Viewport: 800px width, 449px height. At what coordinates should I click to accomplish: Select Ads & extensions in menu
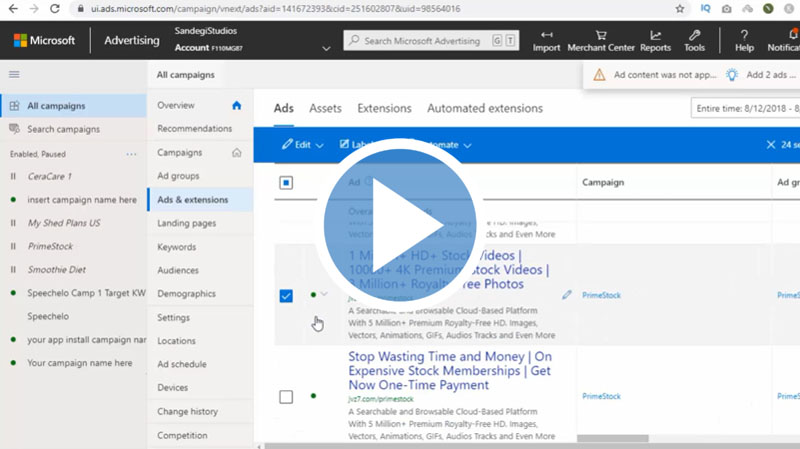(x=200, y=199)
